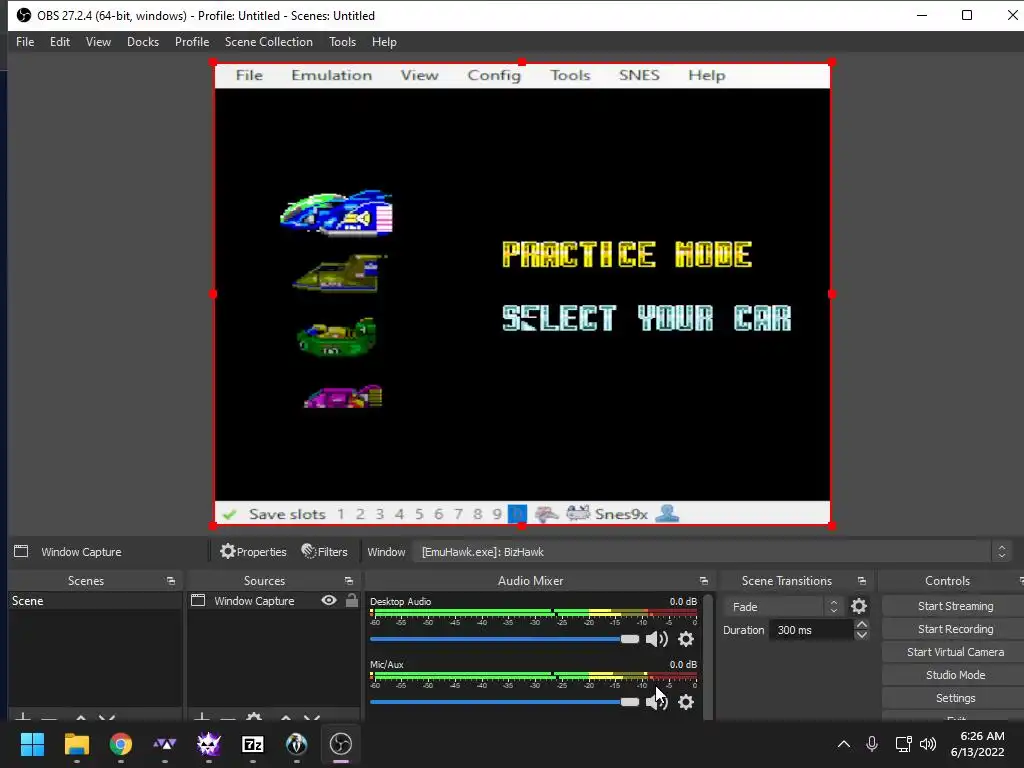Click the "Desktop Audio" label text

[x=400, y=601]
